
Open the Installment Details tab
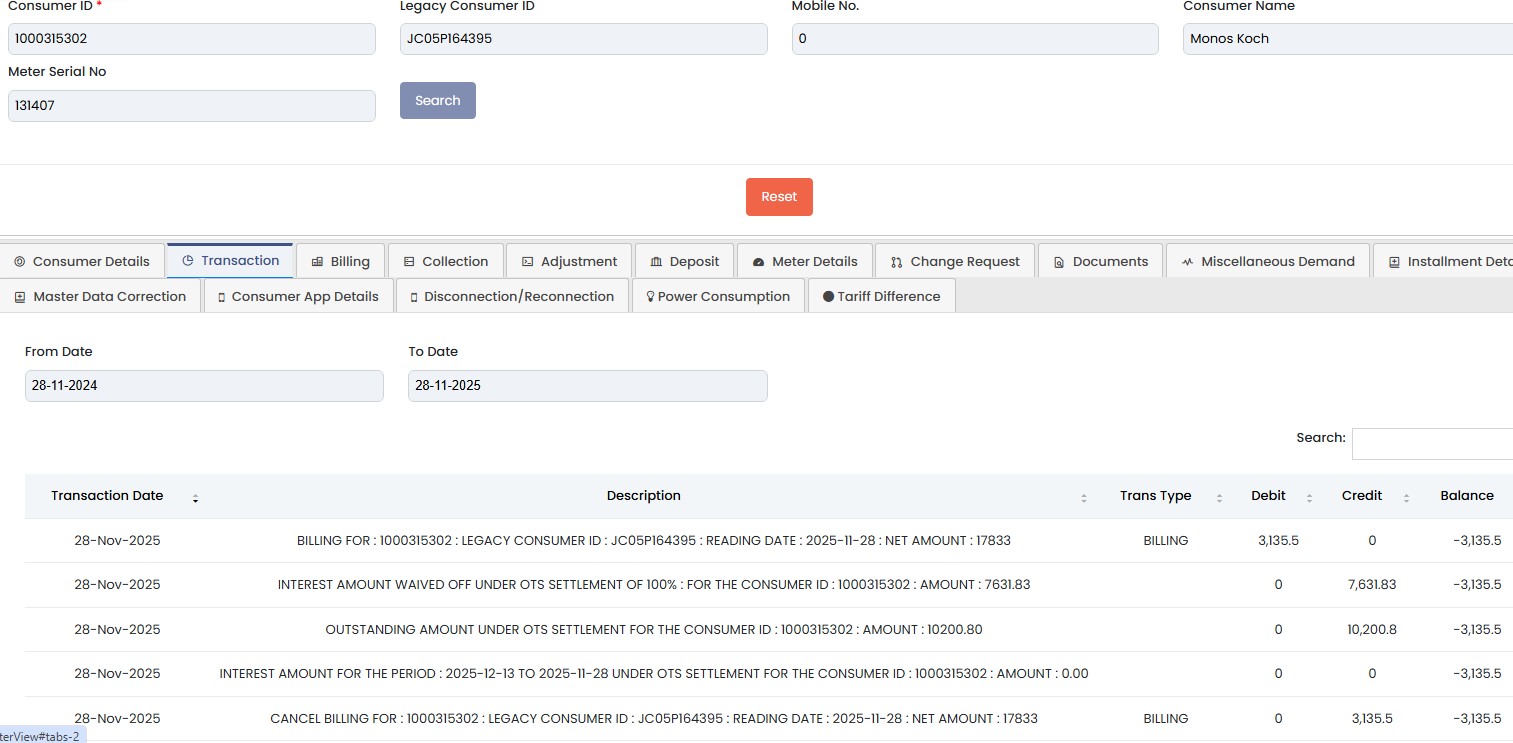point(1443,261)
